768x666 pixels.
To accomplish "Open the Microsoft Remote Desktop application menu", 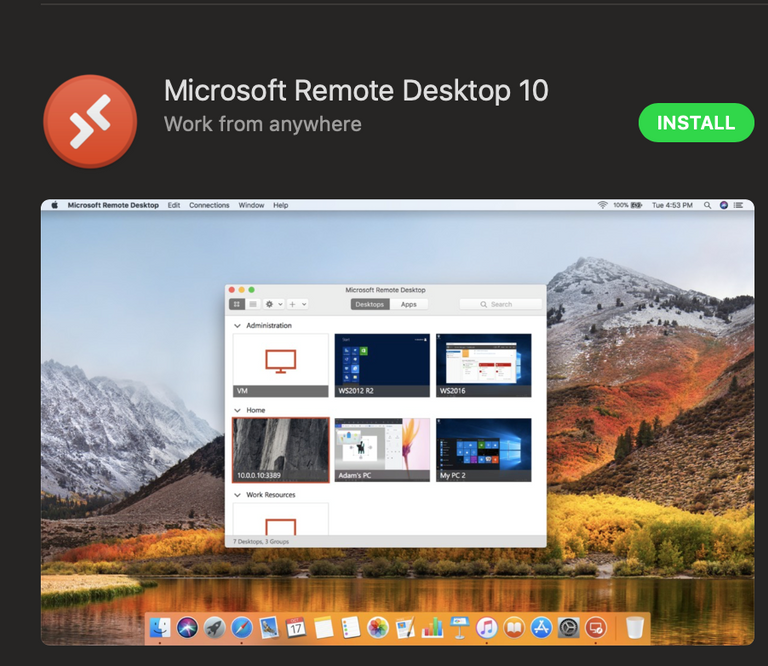I will pos(113,205).
